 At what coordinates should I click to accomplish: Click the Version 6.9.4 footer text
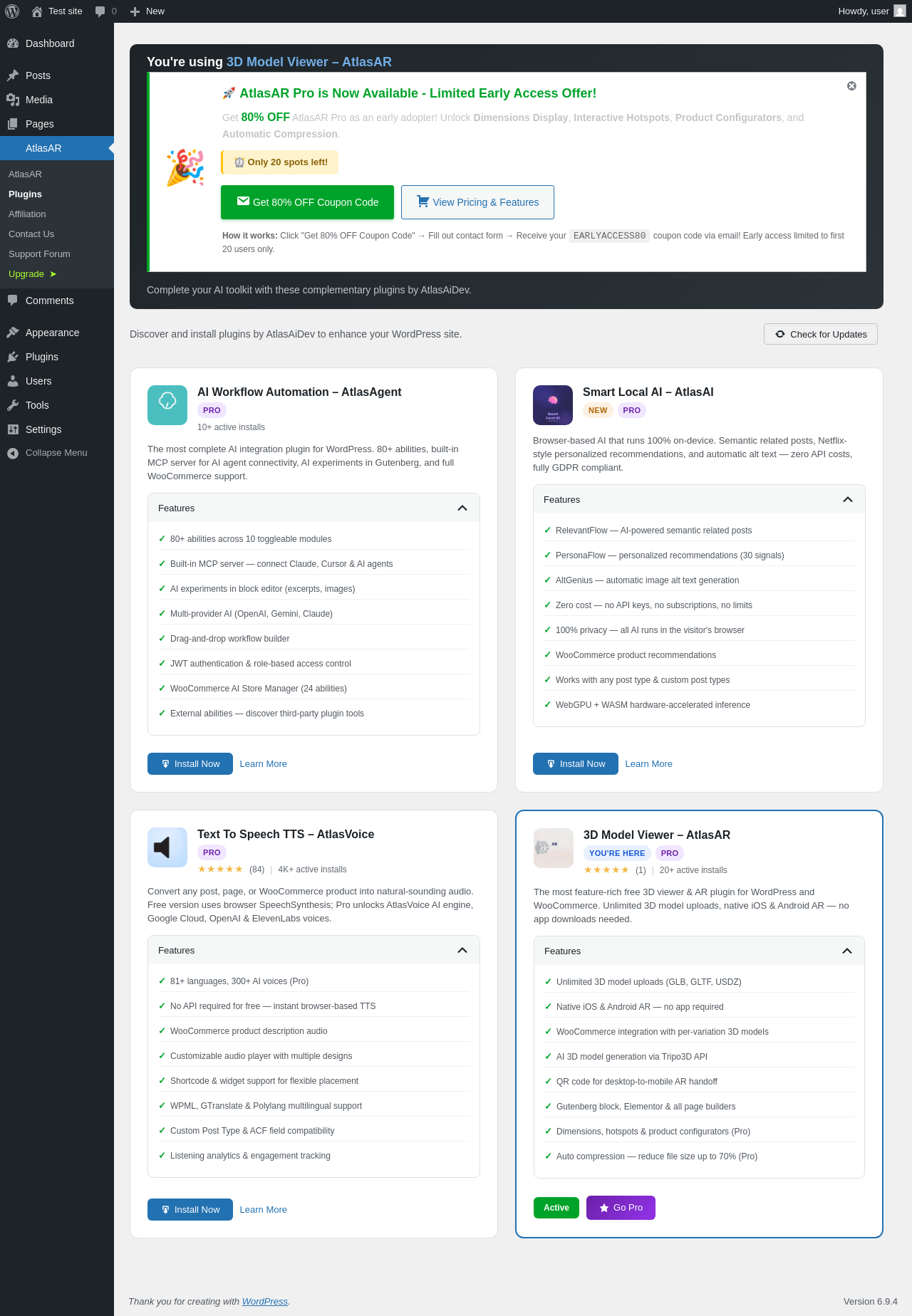click(x=871, y=1301)
